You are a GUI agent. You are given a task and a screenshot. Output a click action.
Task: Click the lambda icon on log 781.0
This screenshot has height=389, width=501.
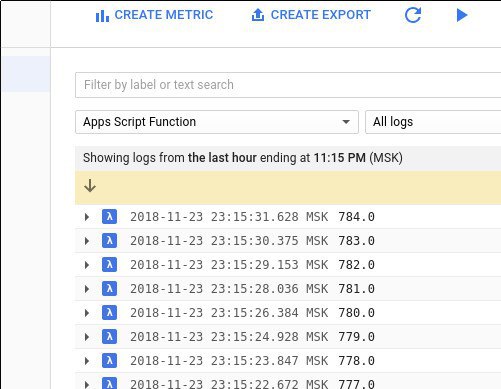point(109,289)
